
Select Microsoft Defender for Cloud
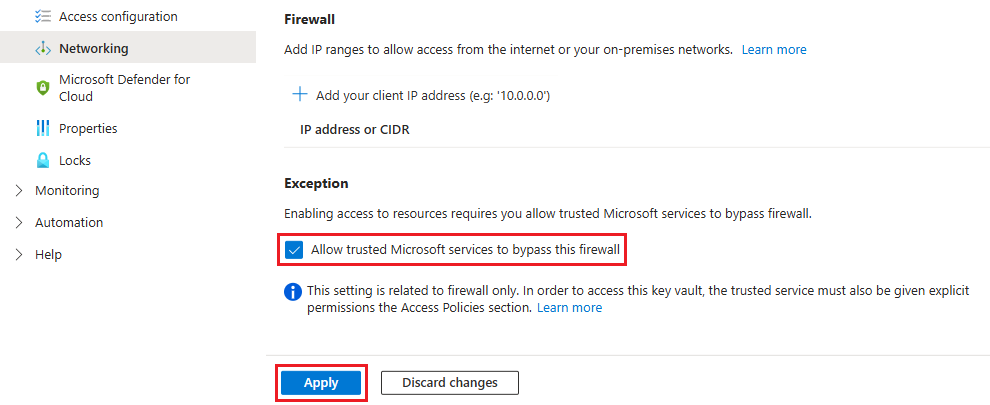coord(124,88)
